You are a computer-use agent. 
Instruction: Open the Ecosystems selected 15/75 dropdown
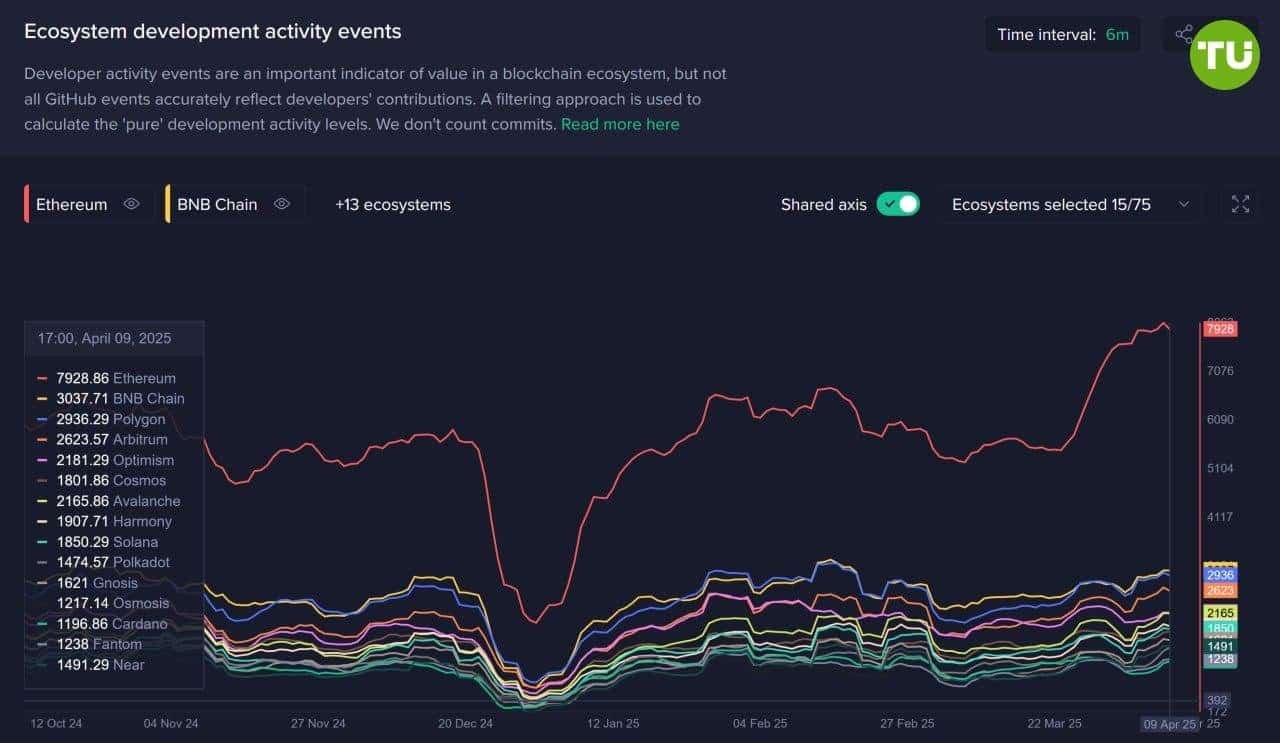1072,204
